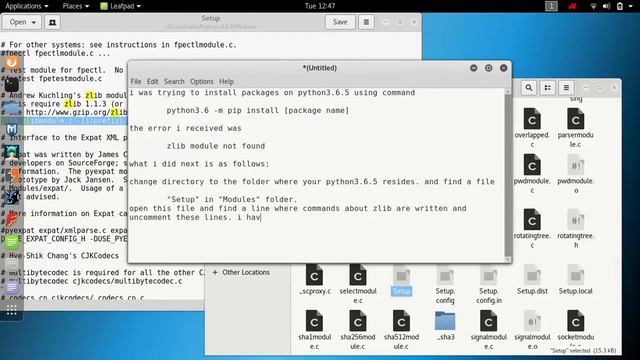The height and width of the screenshot is (360, 640).
Task: Save the Setup file in editor
Action: click(x=340, y=22)
